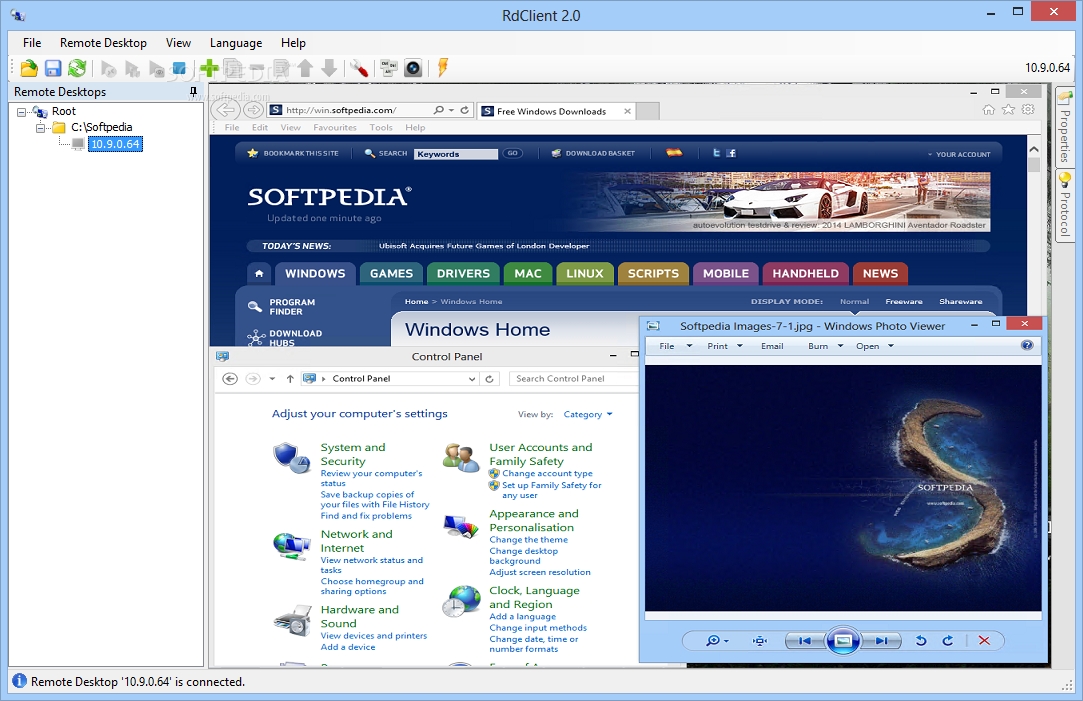
Task: Expand Control Panel address bar dropdown arrow
Action: 472,378
